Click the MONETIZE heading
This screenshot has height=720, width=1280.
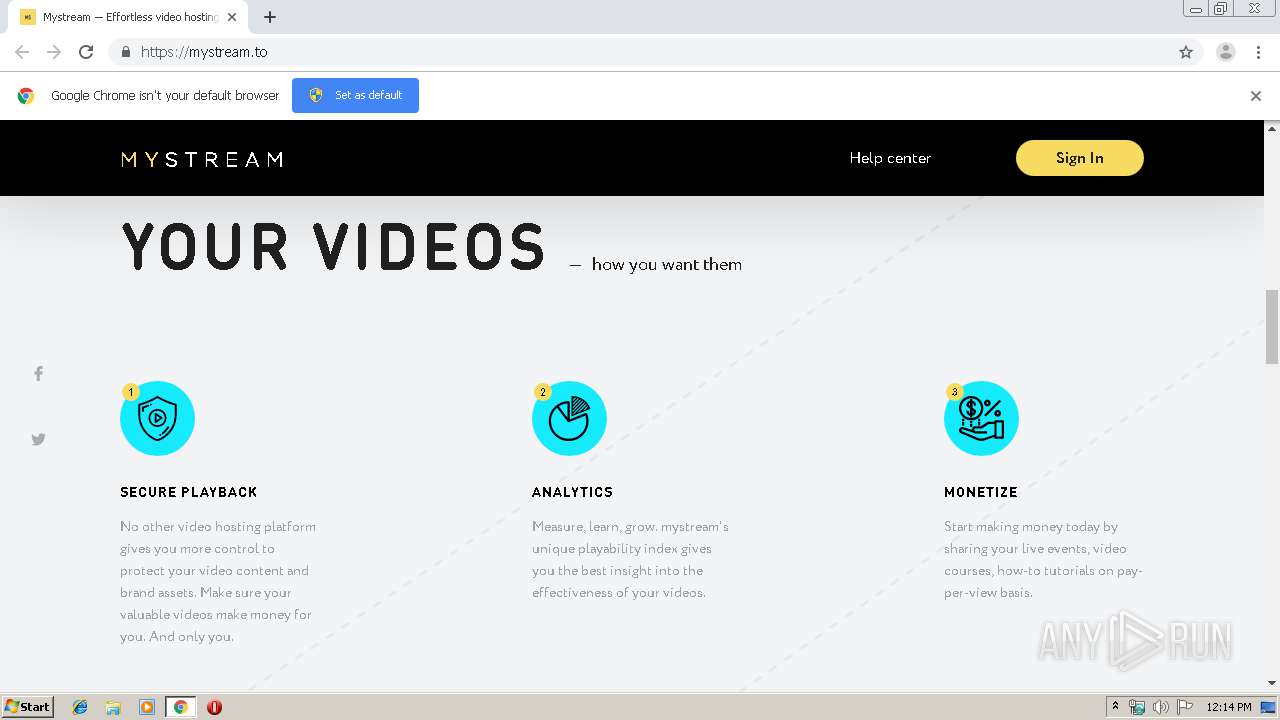tap(981, 492)
